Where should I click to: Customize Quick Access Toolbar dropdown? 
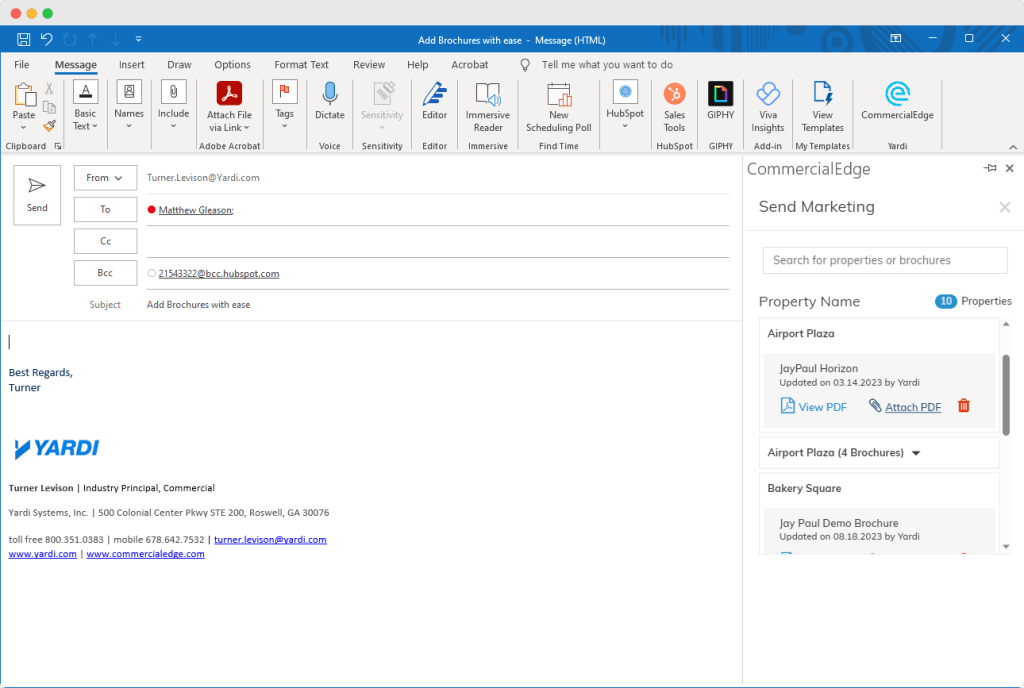click(138, 39)
